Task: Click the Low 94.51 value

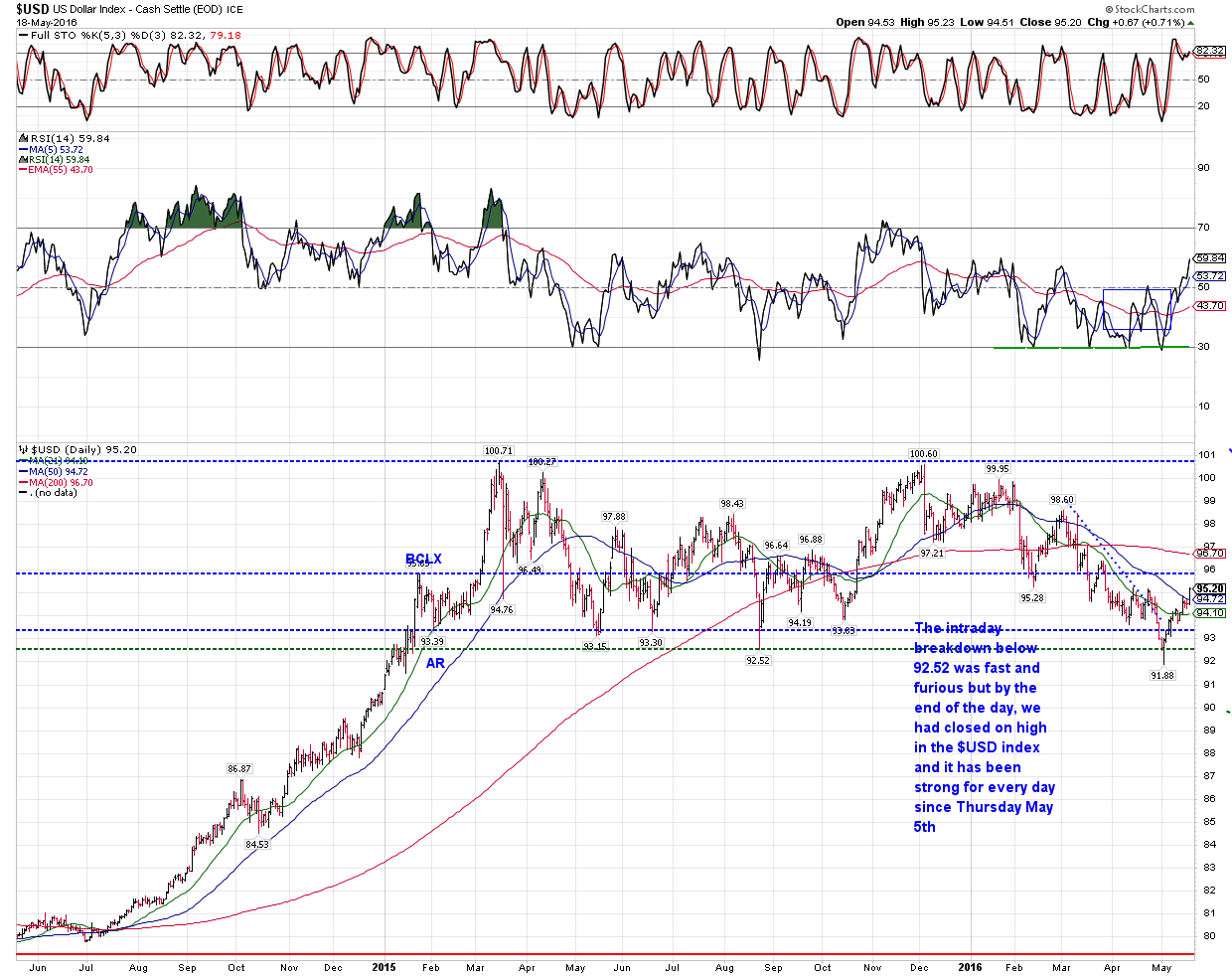Action: pos(988,22)
